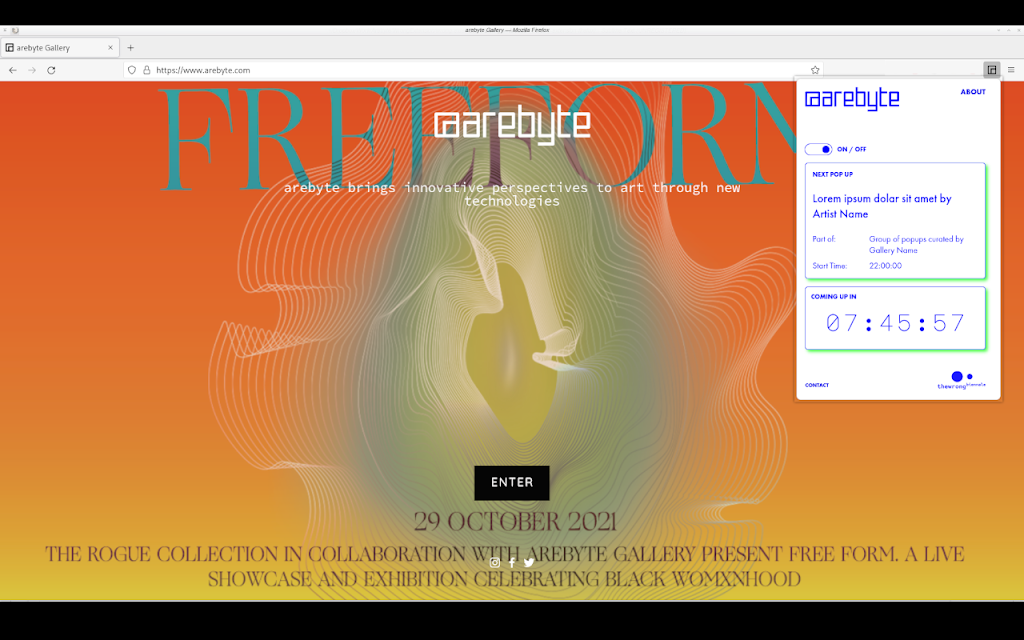
Task: Click the start time value 22:00:00
Action: coord(885,266)
